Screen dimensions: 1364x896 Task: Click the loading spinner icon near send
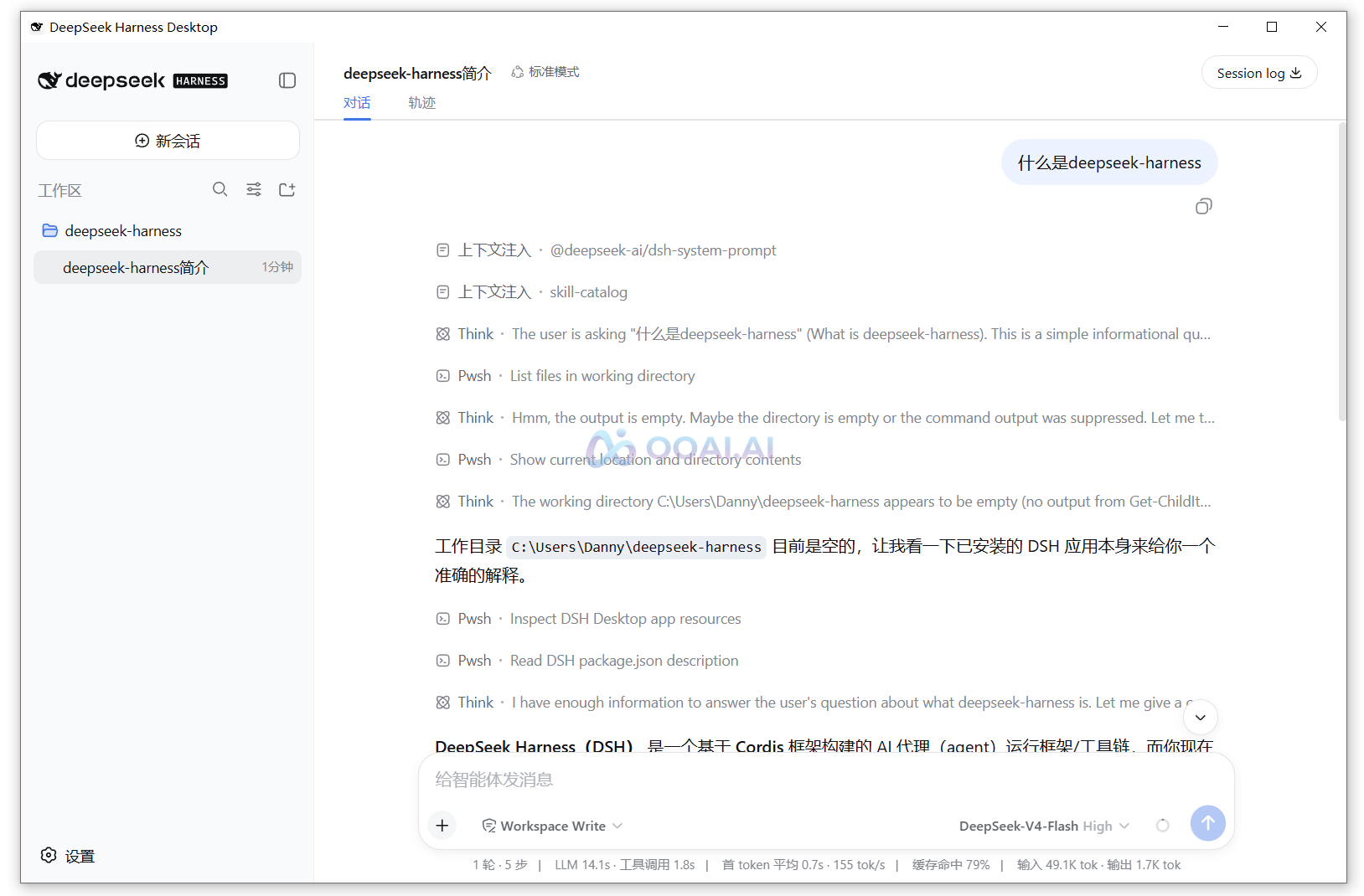(1163, 826)
